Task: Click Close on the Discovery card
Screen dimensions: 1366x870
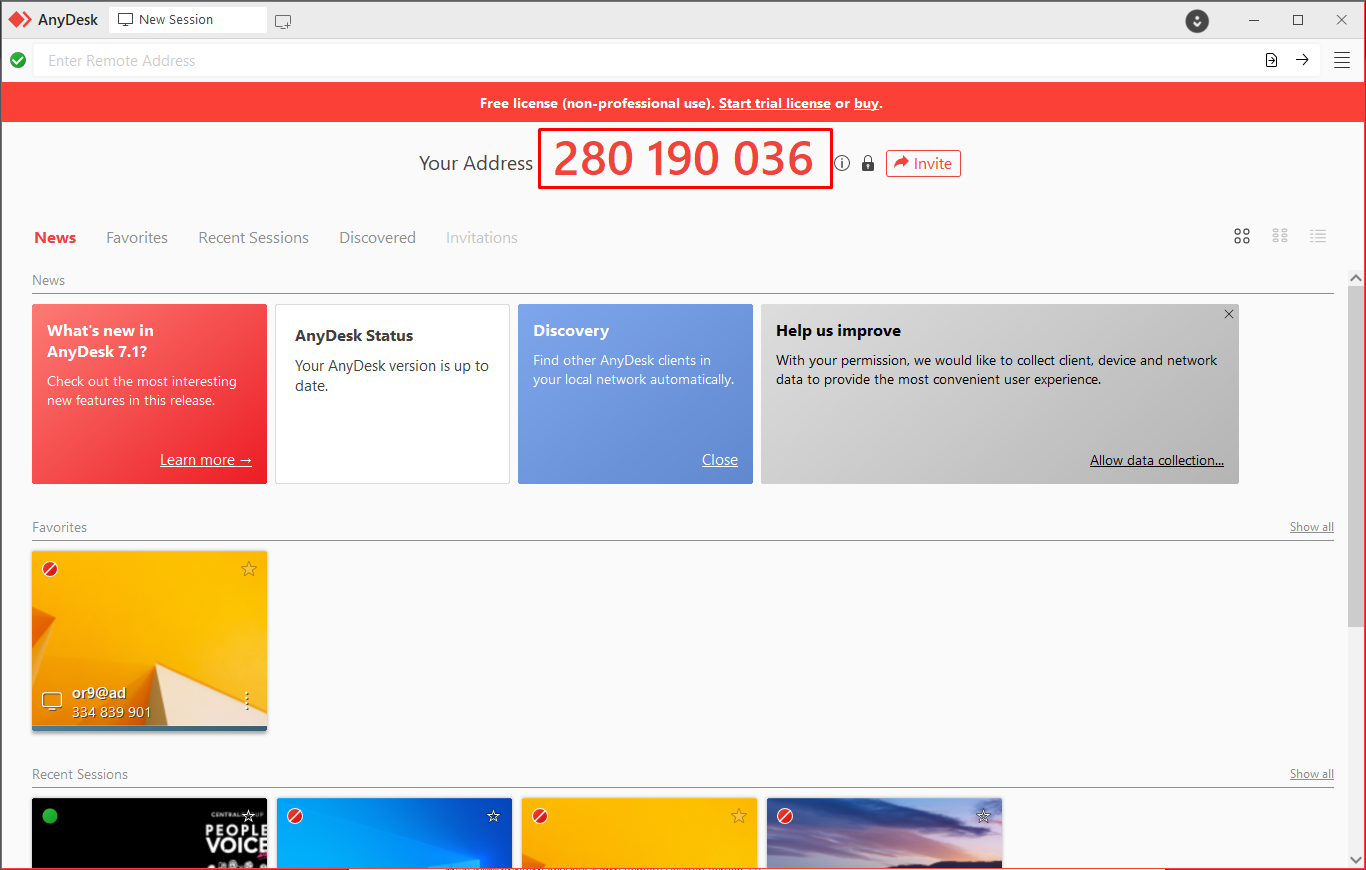Action: pyautogui.click(x=720, y=460)
